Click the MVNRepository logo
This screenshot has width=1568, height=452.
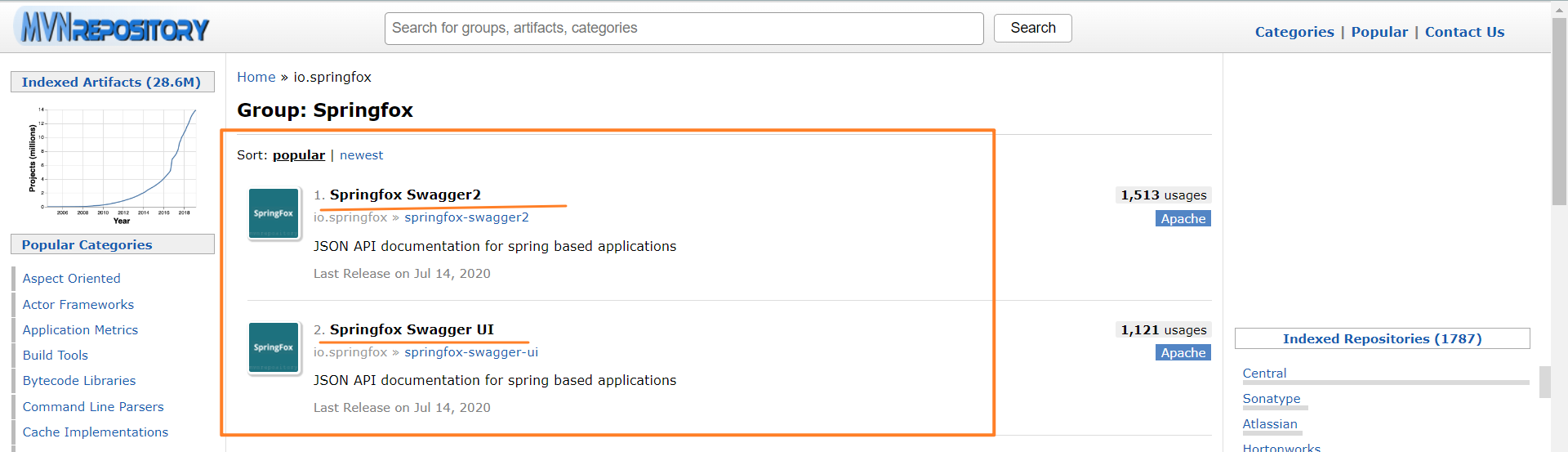[x=113, y=28]
